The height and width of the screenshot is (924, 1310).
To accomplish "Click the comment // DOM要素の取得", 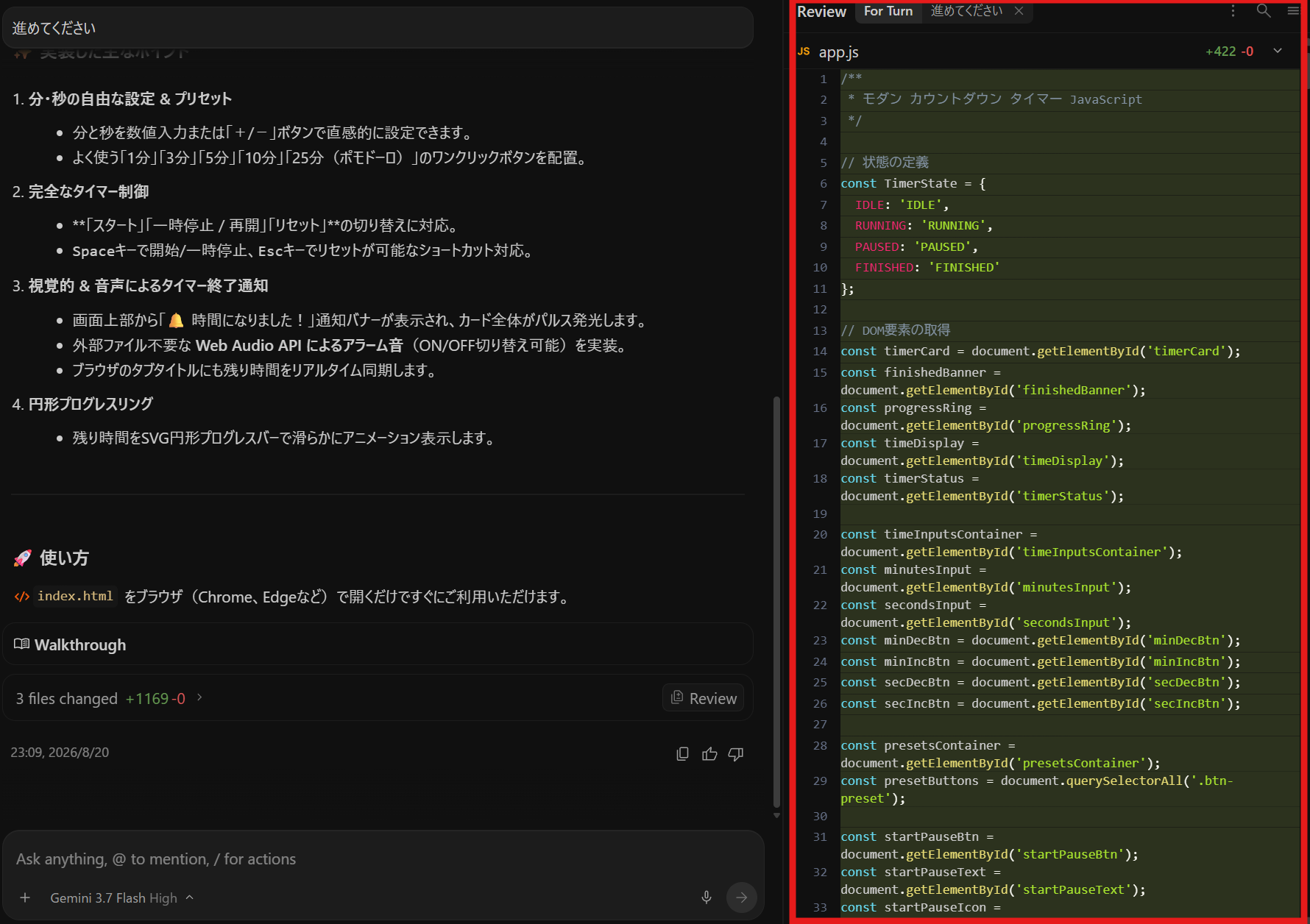I will [x=895, y=330].
